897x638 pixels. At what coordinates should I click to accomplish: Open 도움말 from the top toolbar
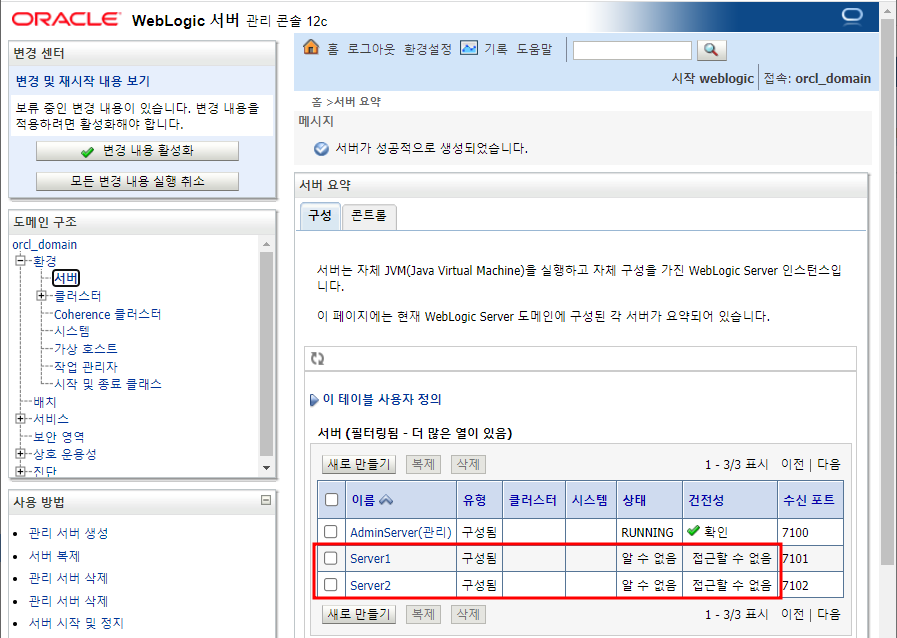pyautogui.click(x=534, y=49)
